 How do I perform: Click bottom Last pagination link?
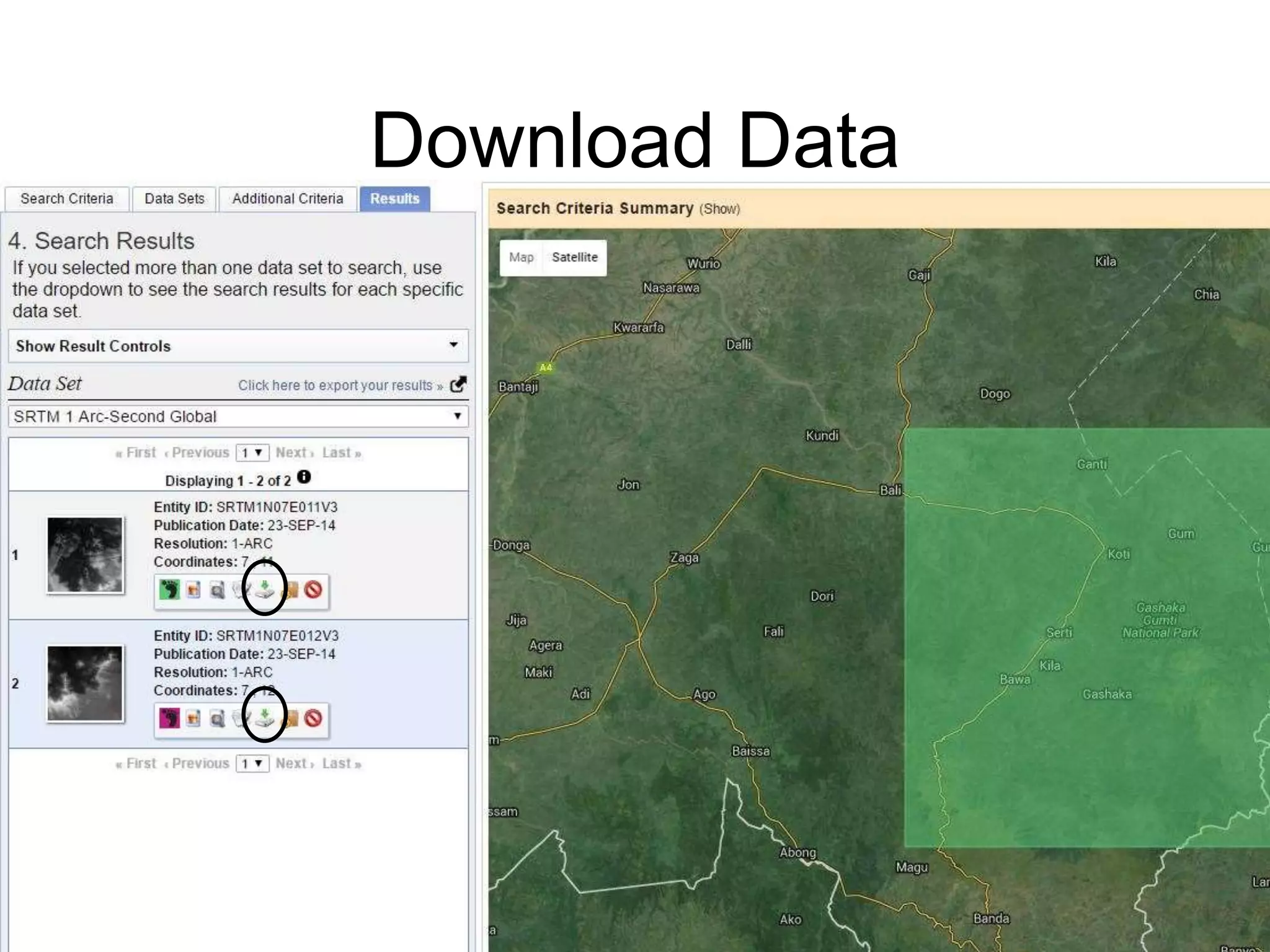pos(342,763)
